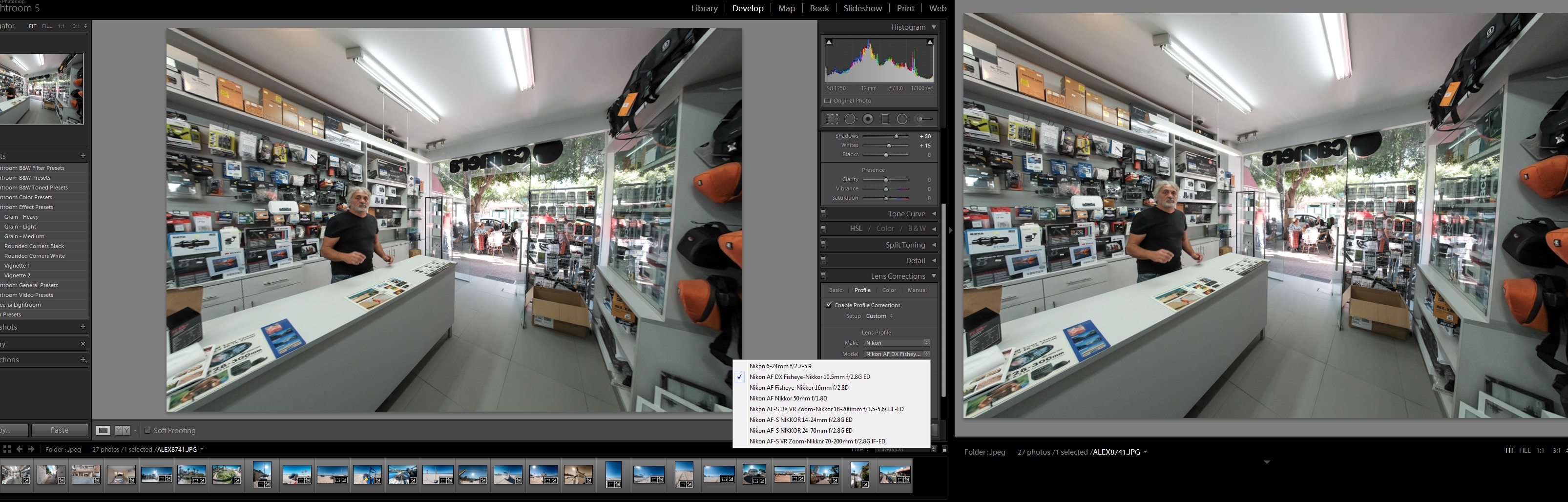This screenshot has width=1568, height=502.
Task: Adjust the Saturation slider
Action: tap(886, 198)
